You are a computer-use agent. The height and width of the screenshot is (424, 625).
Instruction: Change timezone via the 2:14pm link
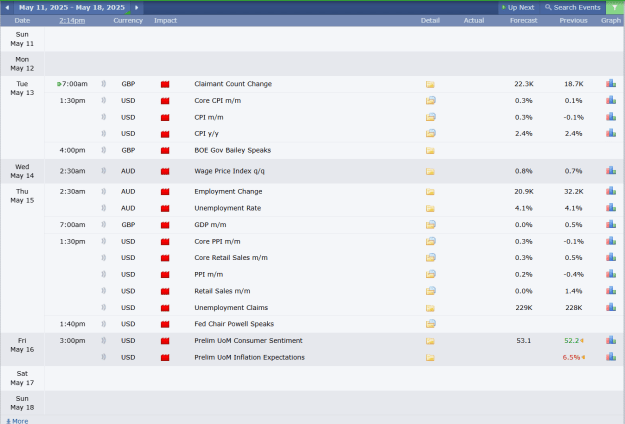[x=72, y=20]
